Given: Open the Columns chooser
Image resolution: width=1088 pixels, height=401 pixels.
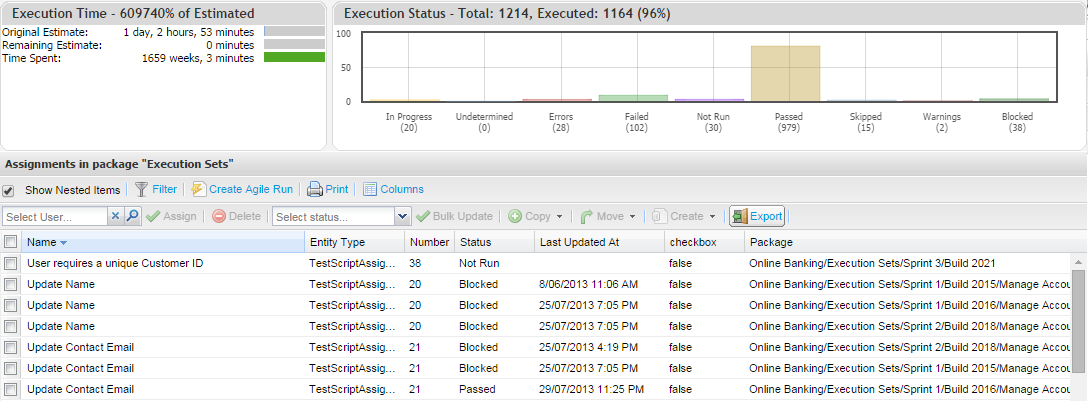Looking at the screenshot, I should tap(393, 189).
